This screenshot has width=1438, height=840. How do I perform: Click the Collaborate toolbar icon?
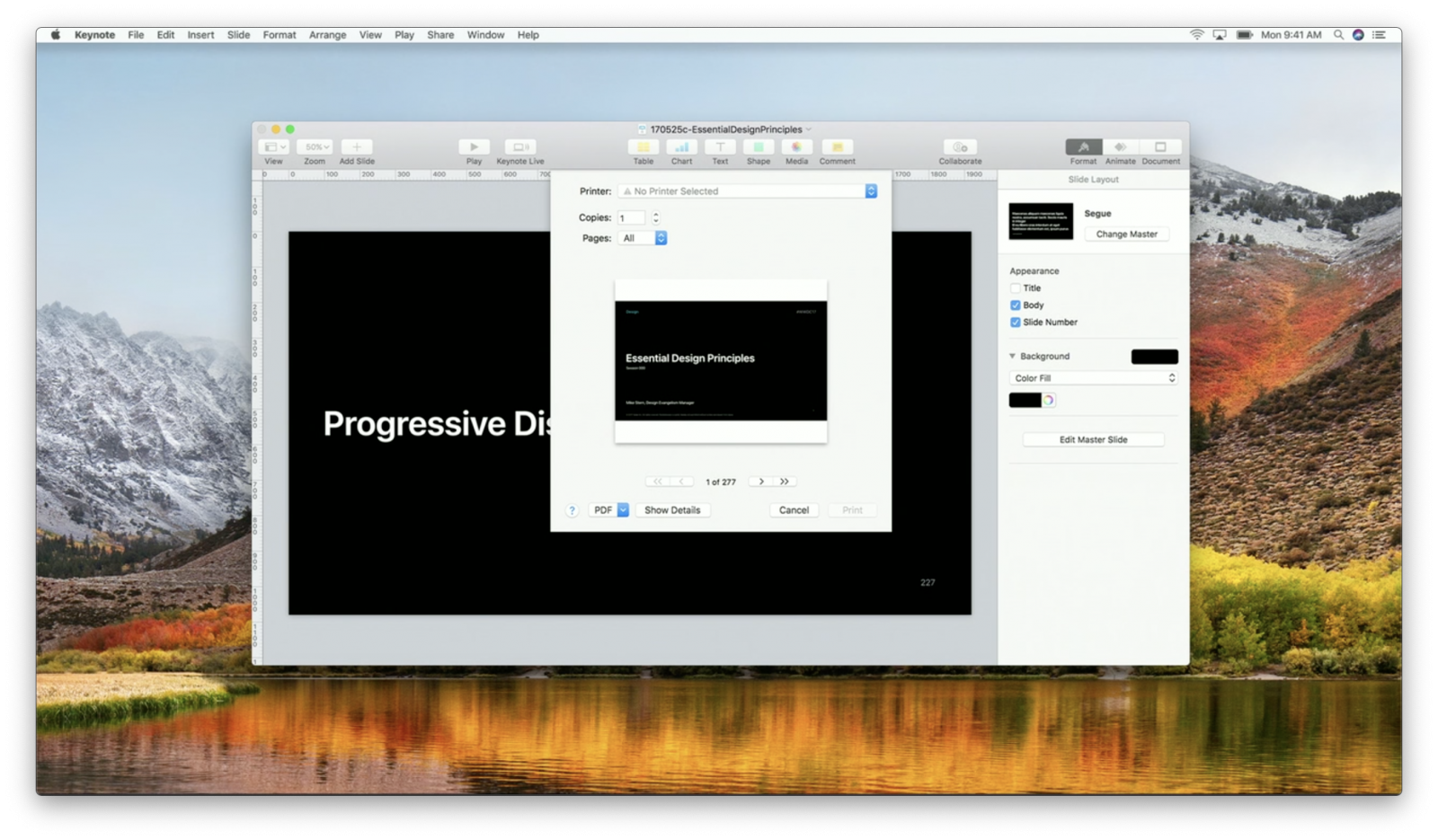pos(960,147)
